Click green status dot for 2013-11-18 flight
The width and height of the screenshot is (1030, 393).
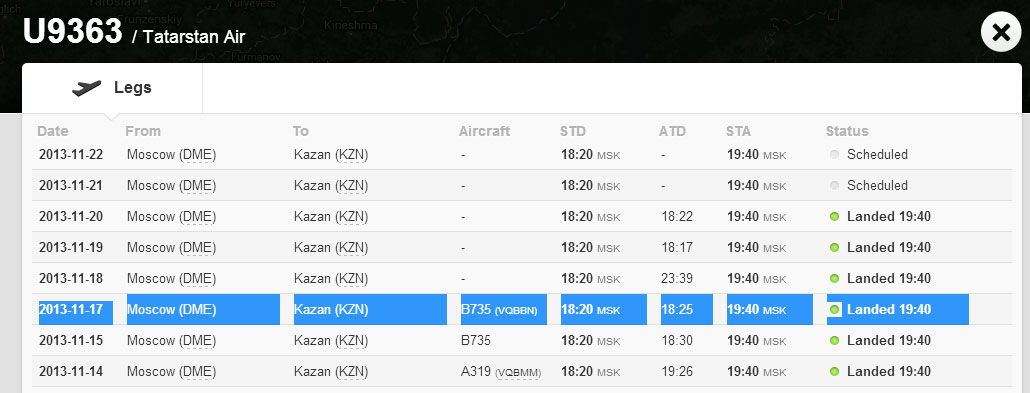point(834,279)
